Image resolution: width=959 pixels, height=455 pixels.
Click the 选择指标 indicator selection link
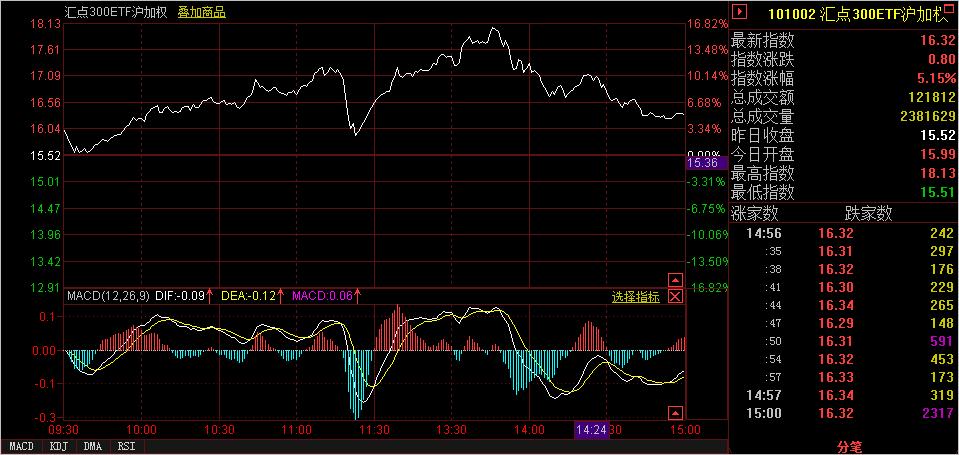(635, 297)
